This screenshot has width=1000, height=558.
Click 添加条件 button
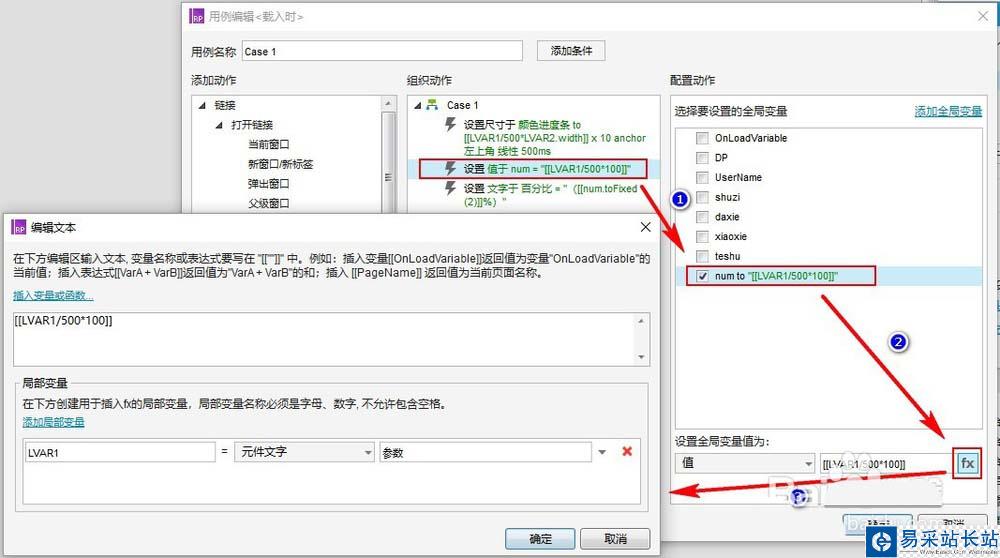(x=571, y=50)
